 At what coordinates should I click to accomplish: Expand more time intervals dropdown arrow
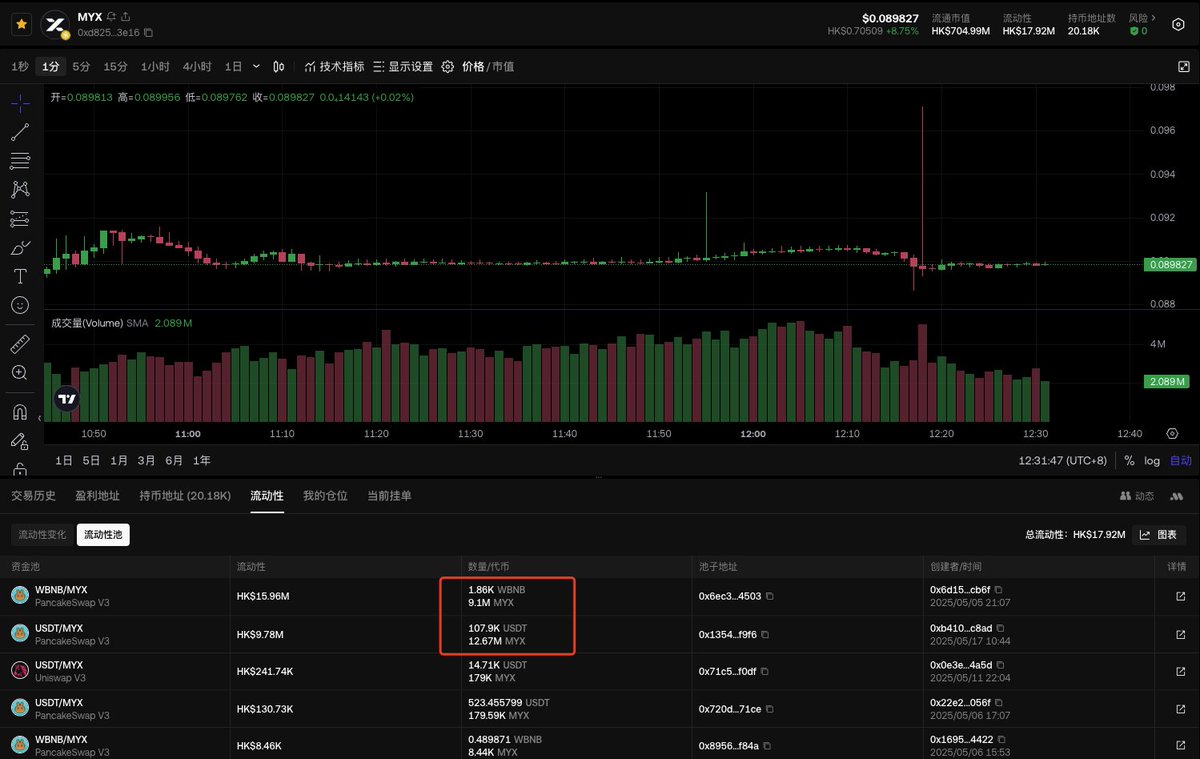(x=256, y=67)
